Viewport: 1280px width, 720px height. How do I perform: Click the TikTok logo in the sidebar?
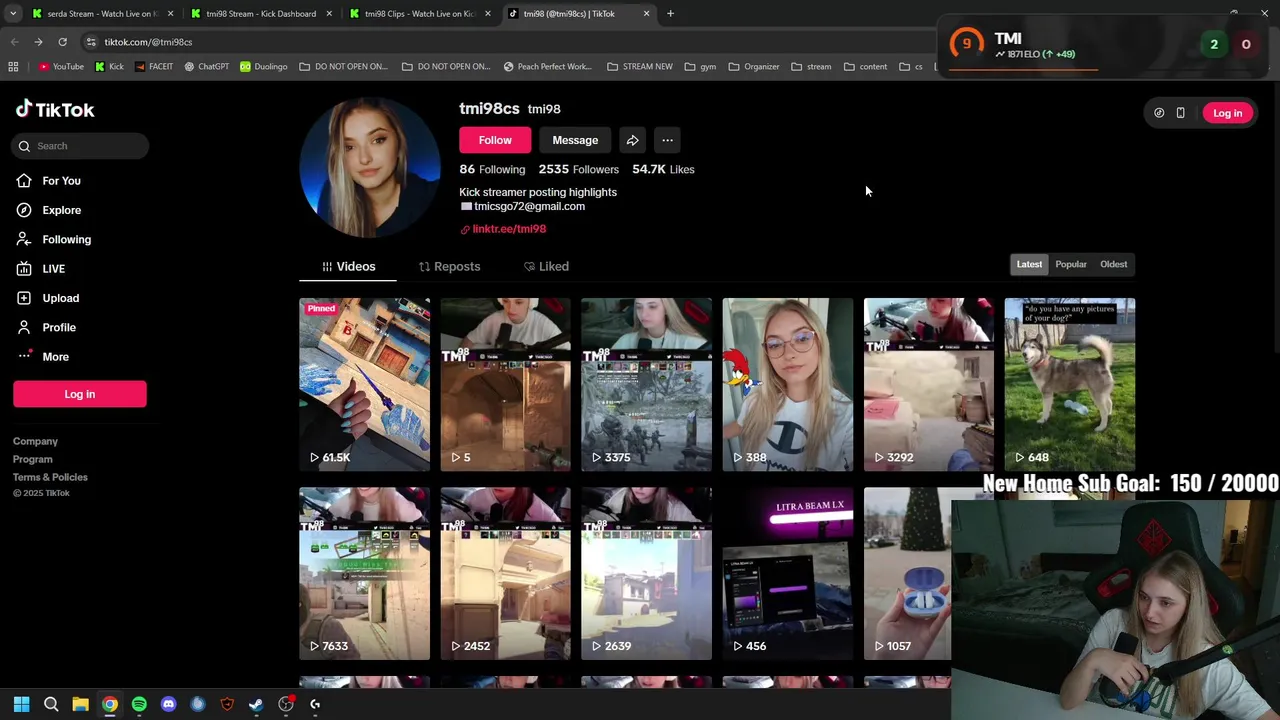[x=55, y=109]
